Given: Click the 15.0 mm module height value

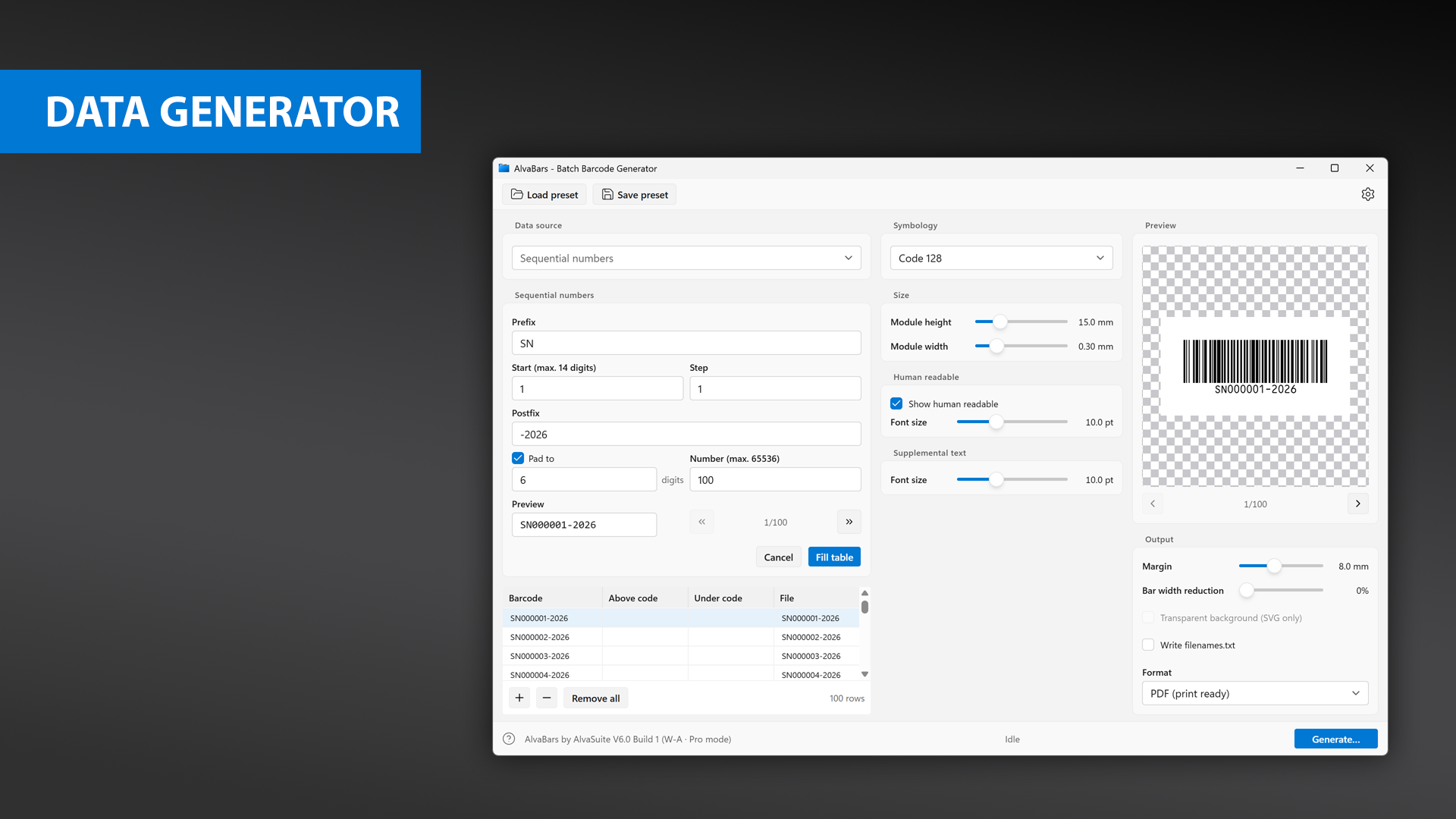Looking at the screenshot, I should point(1096,322).
